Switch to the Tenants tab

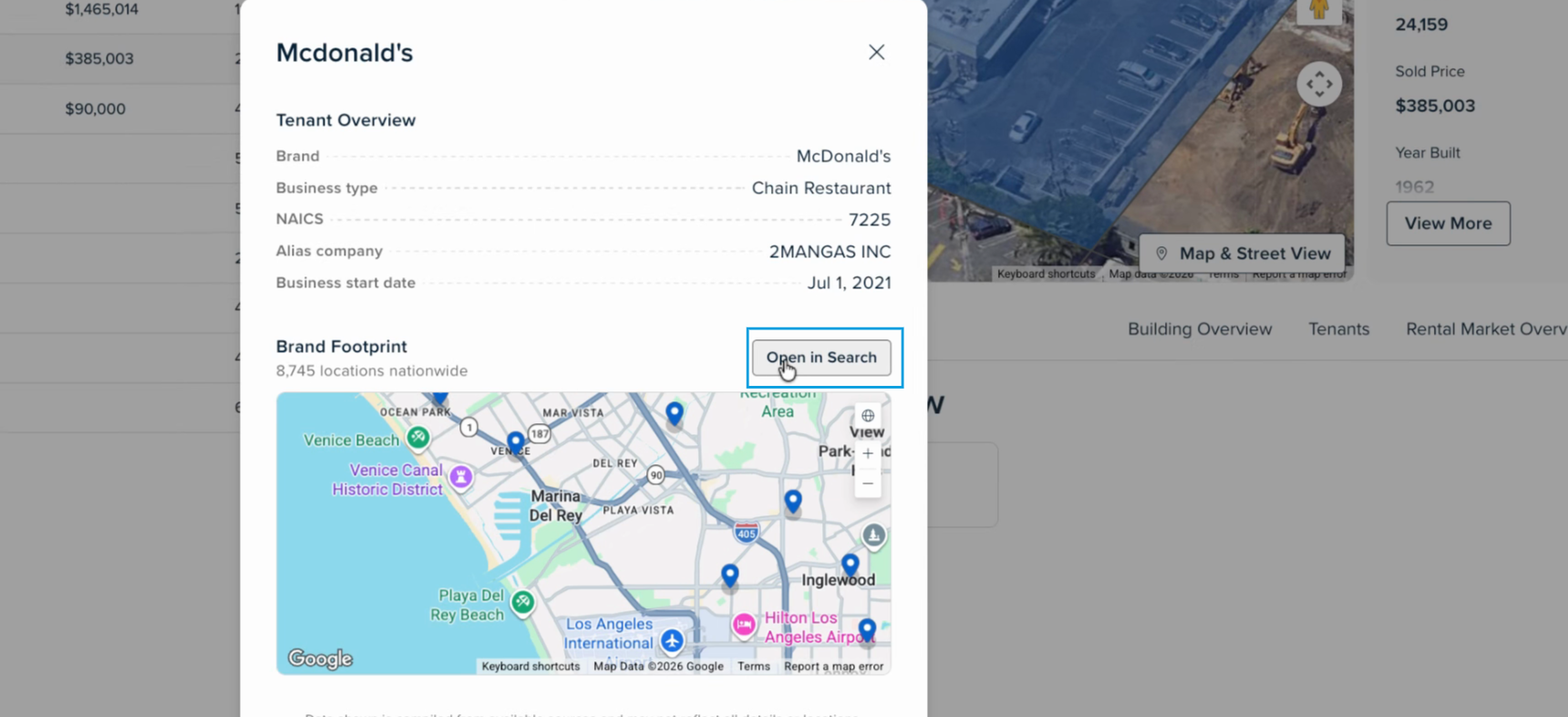pyautogui.click(x=1338, y=329)
